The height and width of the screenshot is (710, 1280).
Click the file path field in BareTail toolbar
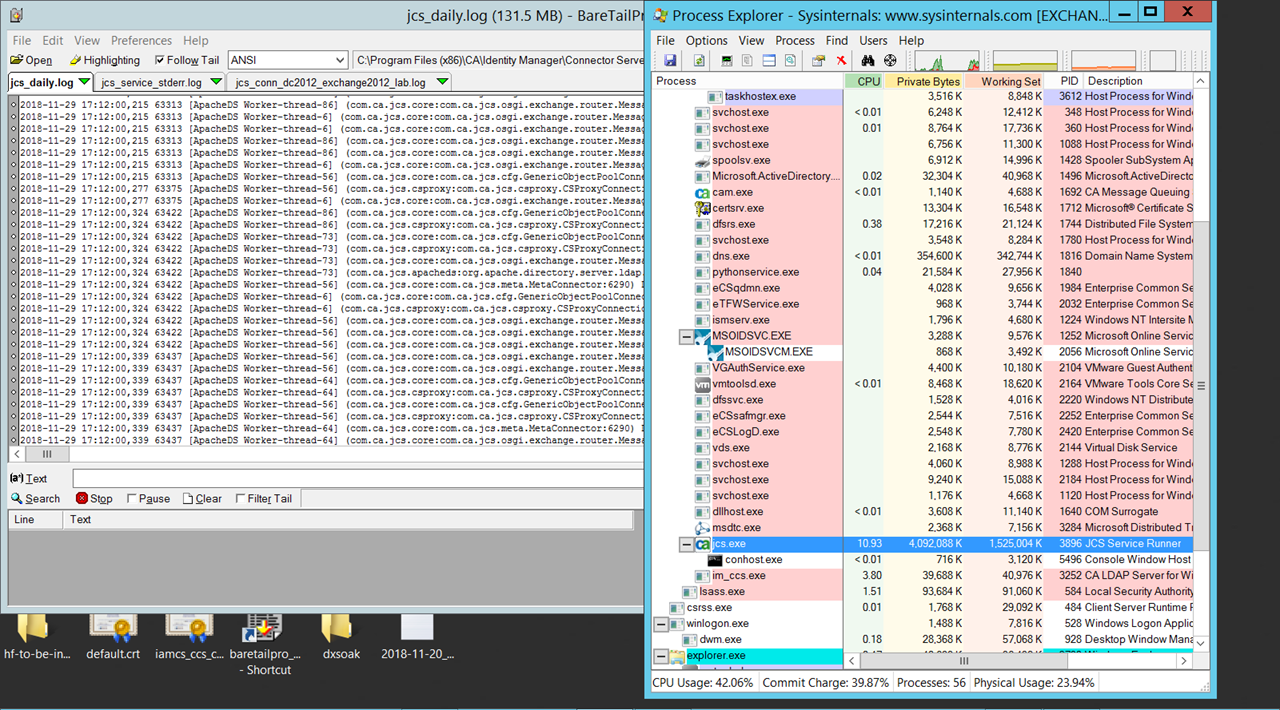pyautogui.click(x=498, y=60)
